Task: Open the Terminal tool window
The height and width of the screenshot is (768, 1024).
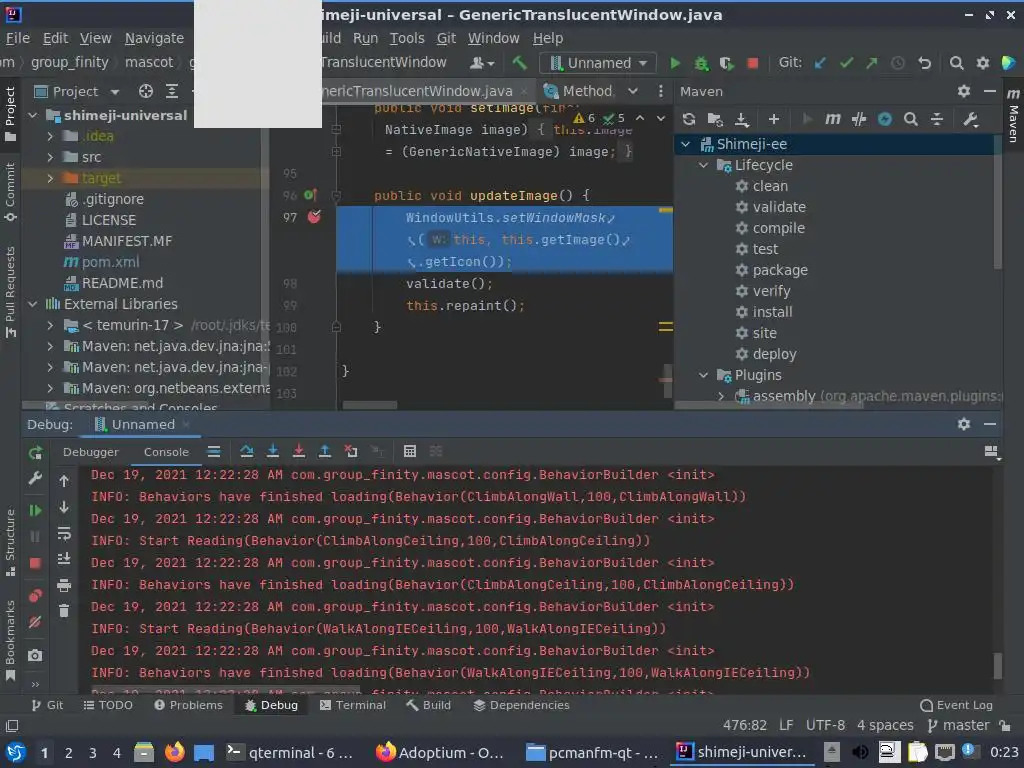Action: click(x=353, y=705)
